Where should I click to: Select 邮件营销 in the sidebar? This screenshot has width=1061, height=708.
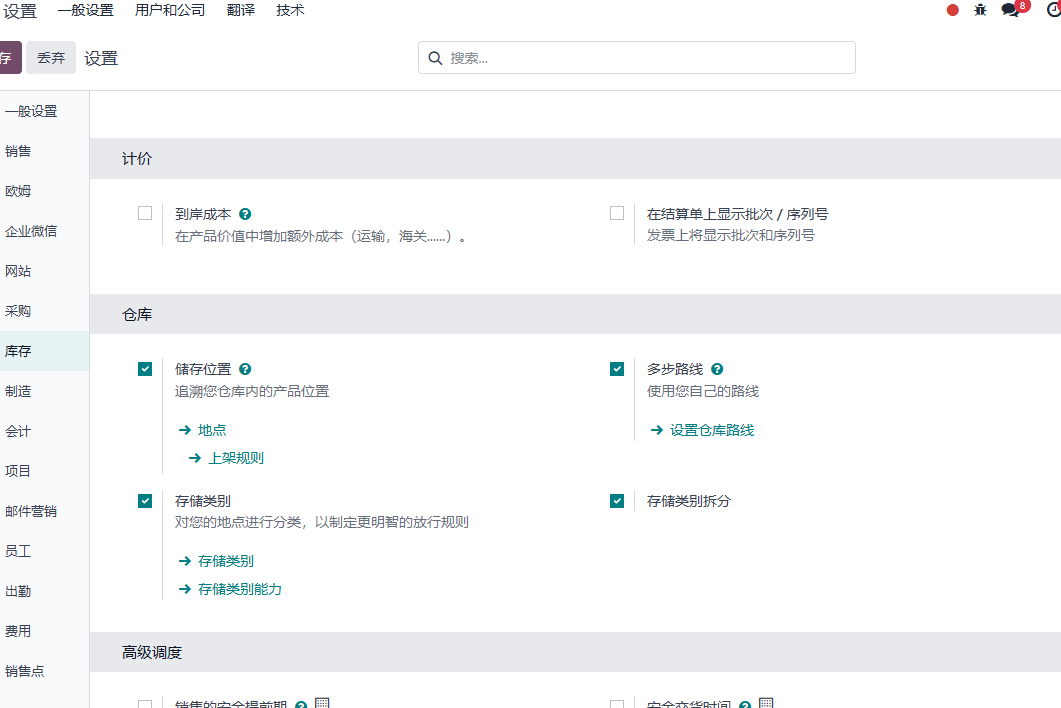(44, 511)
